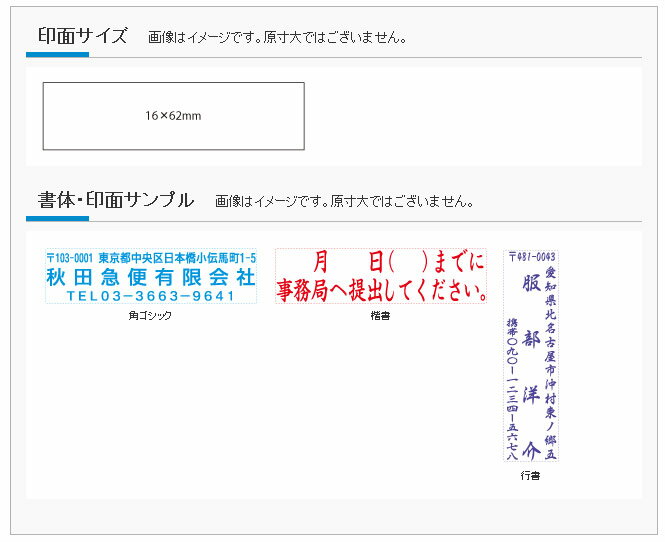This screenshot has width=665, height=542.
Task: Click the 秋田急便有限会社 company name text
Action: coord(150,277)
